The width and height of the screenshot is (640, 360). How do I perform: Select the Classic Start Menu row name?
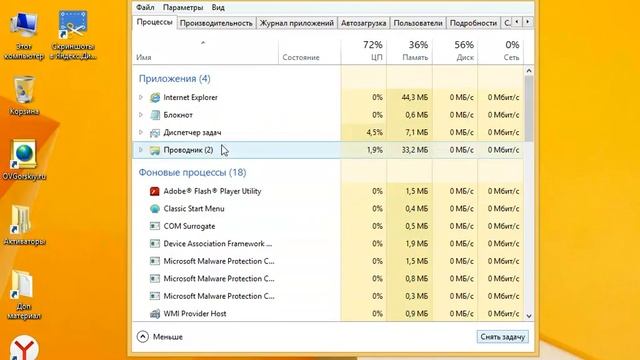coord(194,209)
